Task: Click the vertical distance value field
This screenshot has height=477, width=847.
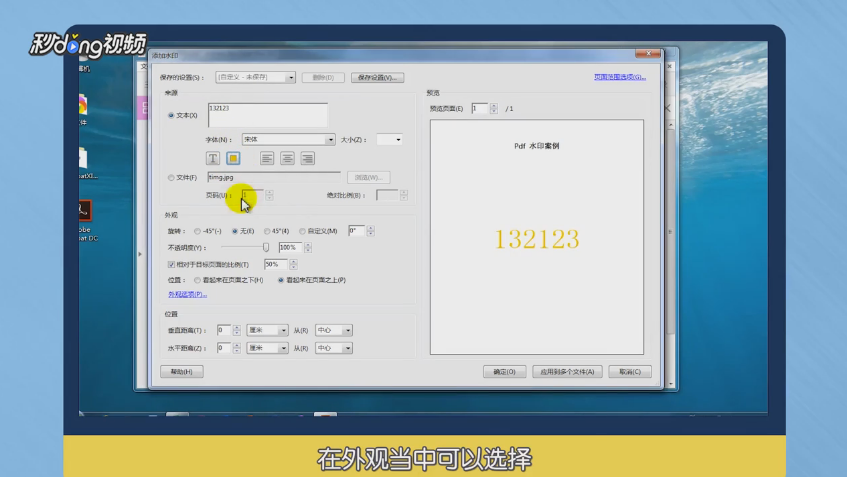Action: click(x=224, y=330)
